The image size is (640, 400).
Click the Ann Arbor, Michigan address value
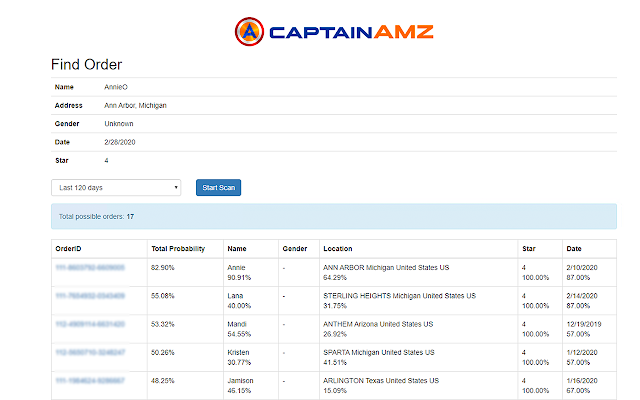(135, 105)
